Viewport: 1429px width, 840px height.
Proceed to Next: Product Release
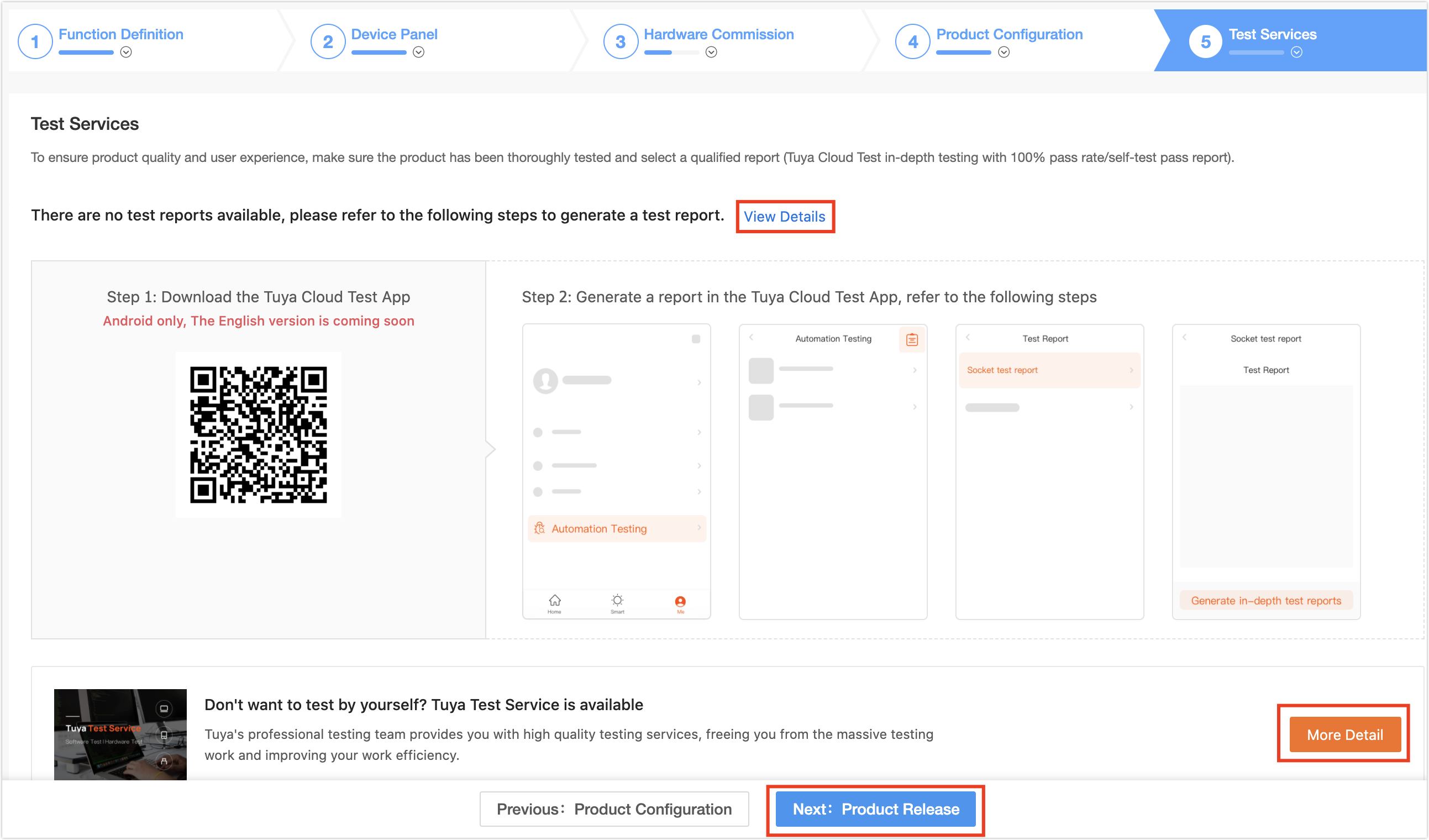(x=875, y=810)
